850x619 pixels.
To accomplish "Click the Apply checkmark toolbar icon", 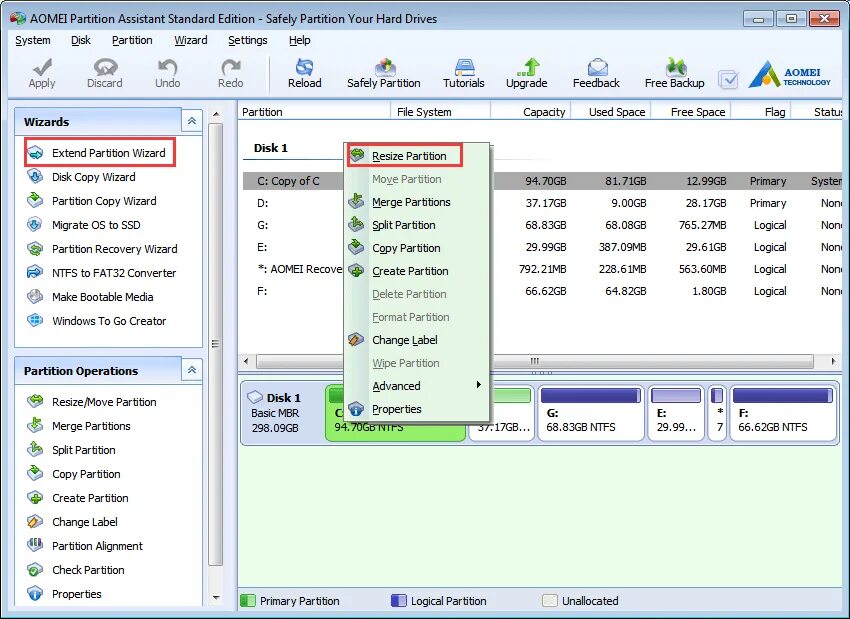I will [42, 67].
